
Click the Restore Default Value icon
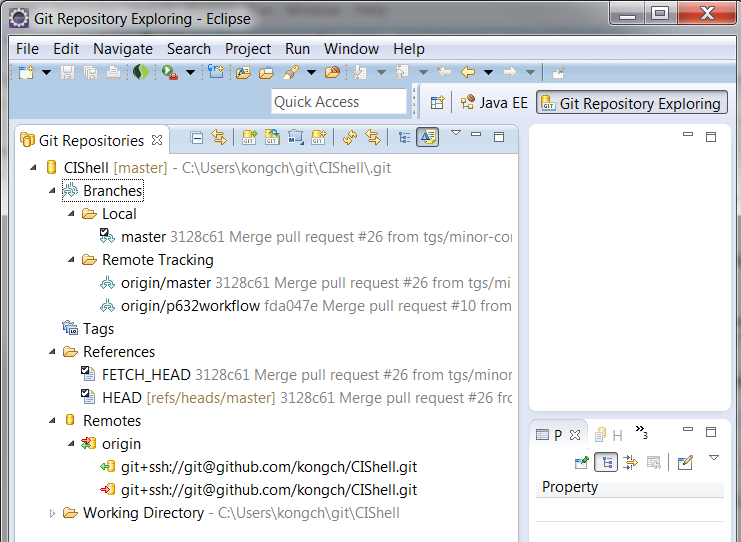654,462
